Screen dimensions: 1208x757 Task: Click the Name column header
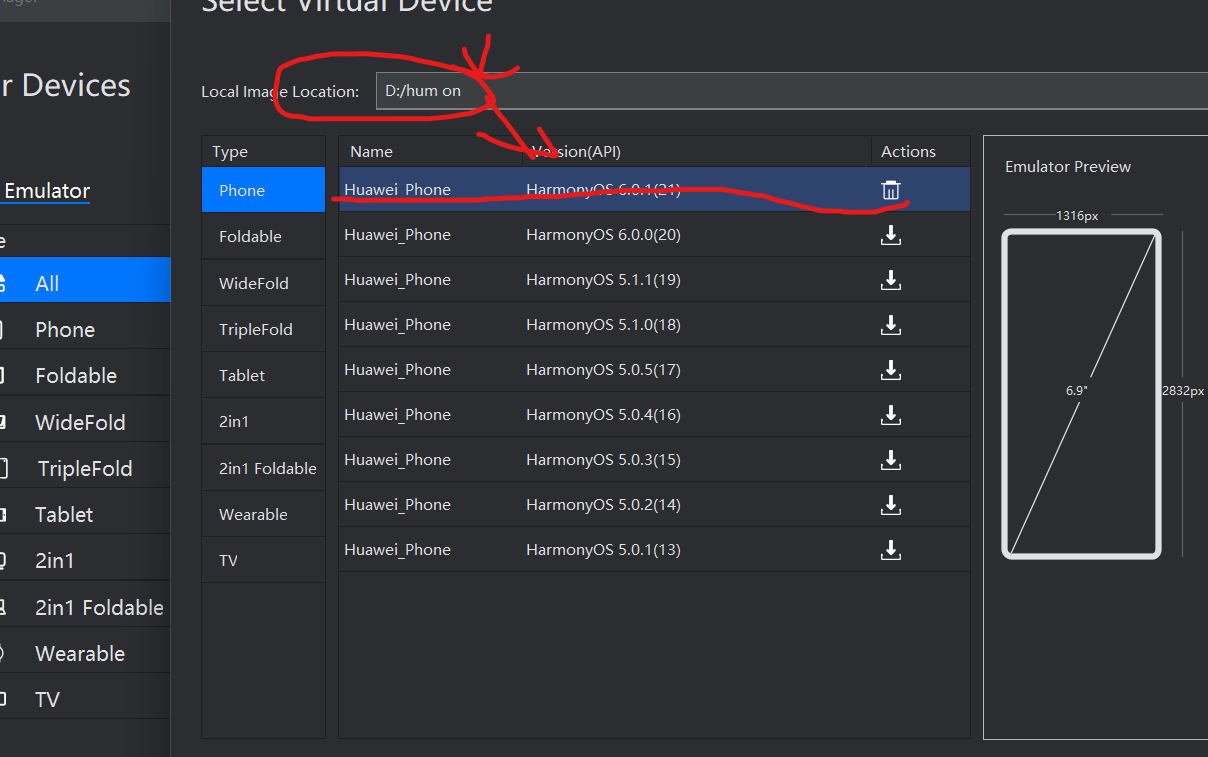point(430,152)
